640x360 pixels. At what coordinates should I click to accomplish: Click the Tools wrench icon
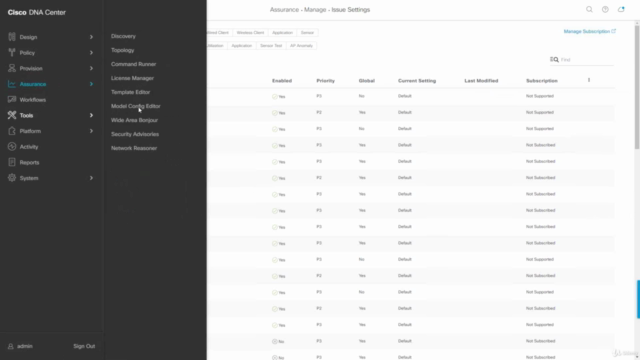12,115
